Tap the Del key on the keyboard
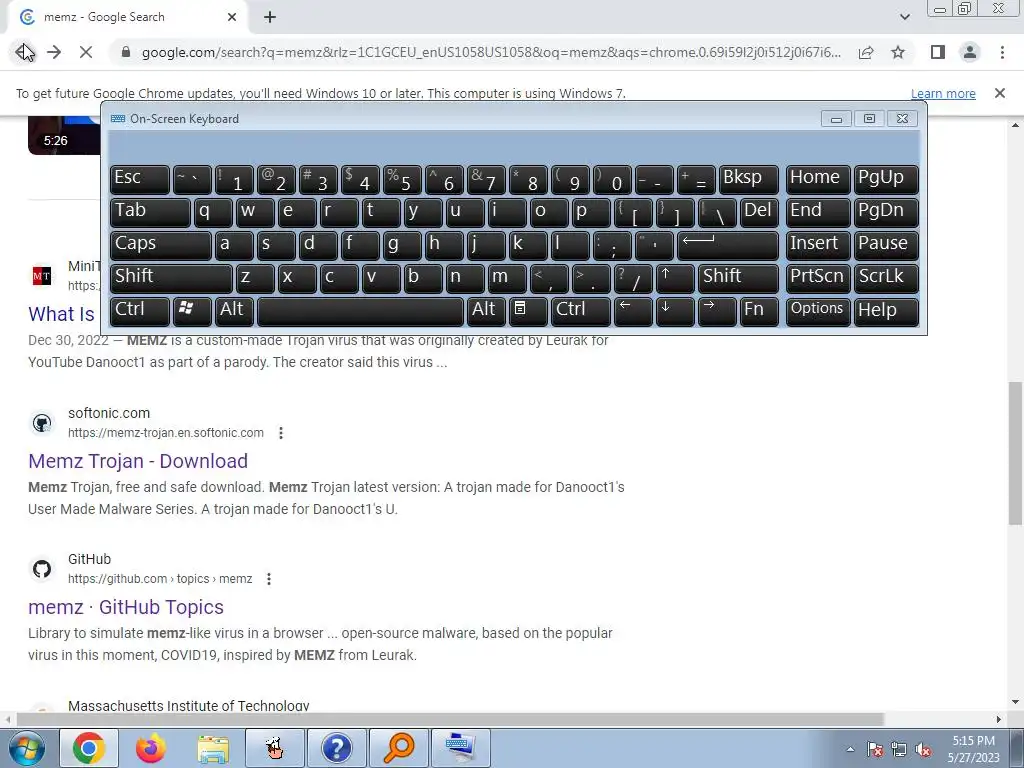The height and width of the screenshot is (768, 1024). coord(759,212)
